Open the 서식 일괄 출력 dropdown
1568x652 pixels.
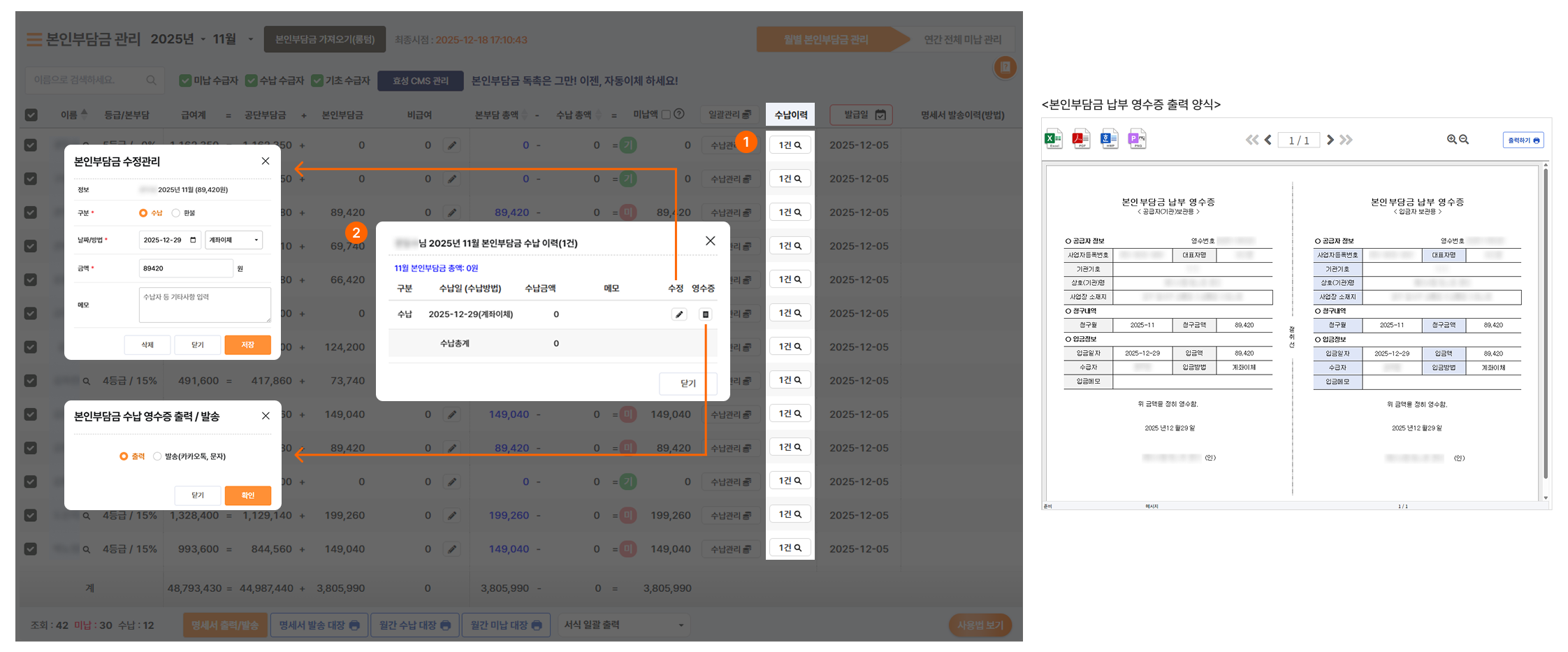click(x=623, y=625)
